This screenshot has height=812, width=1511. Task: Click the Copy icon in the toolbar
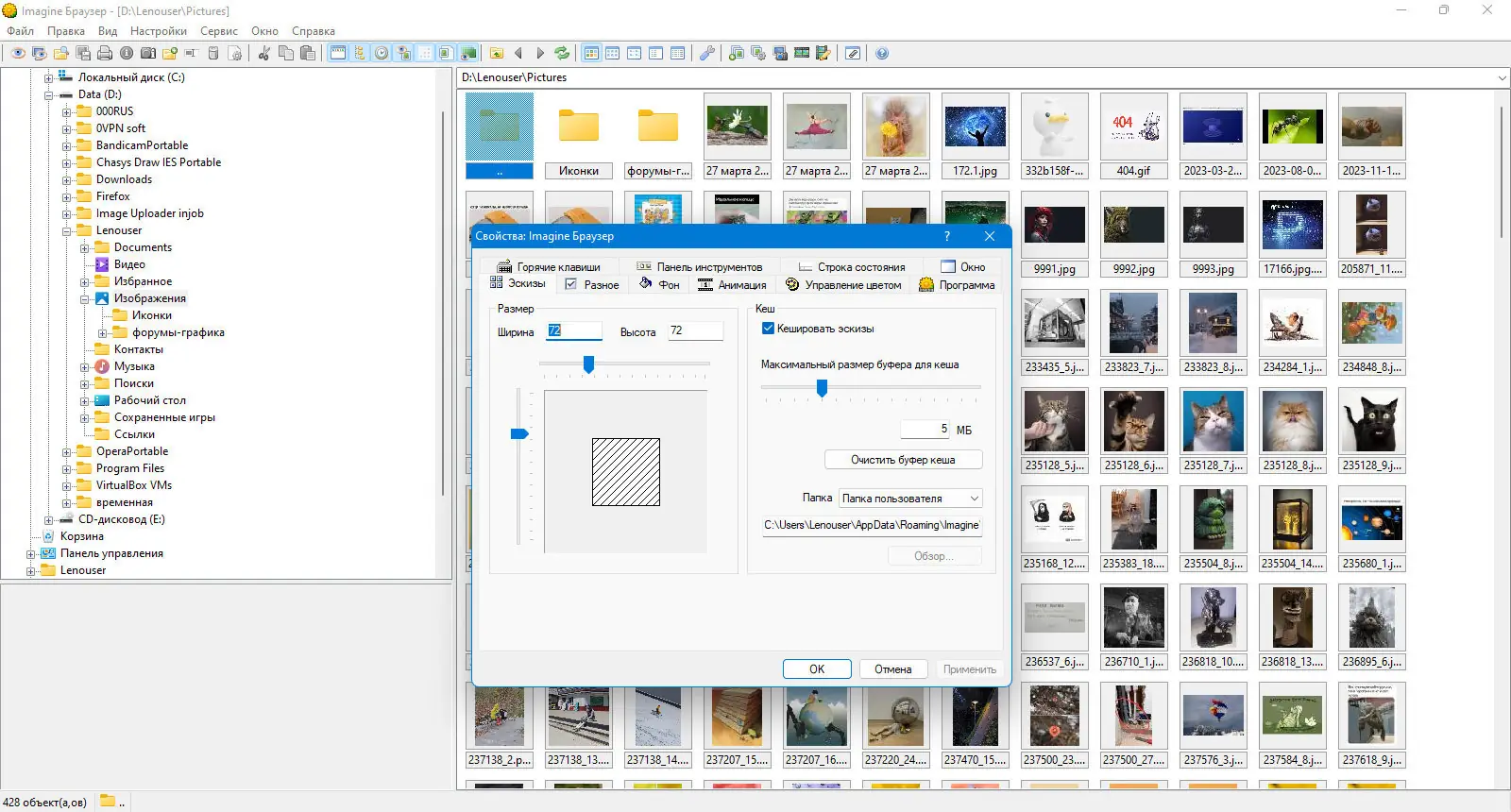click(x=286, y=54)
